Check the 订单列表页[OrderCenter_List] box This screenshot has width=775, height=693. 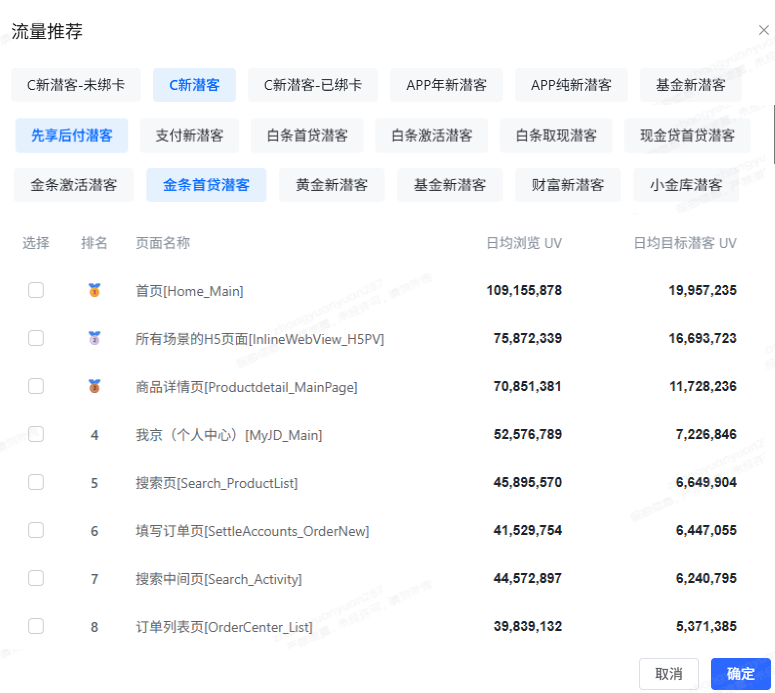pyautogui.click(x=36, y=626)
